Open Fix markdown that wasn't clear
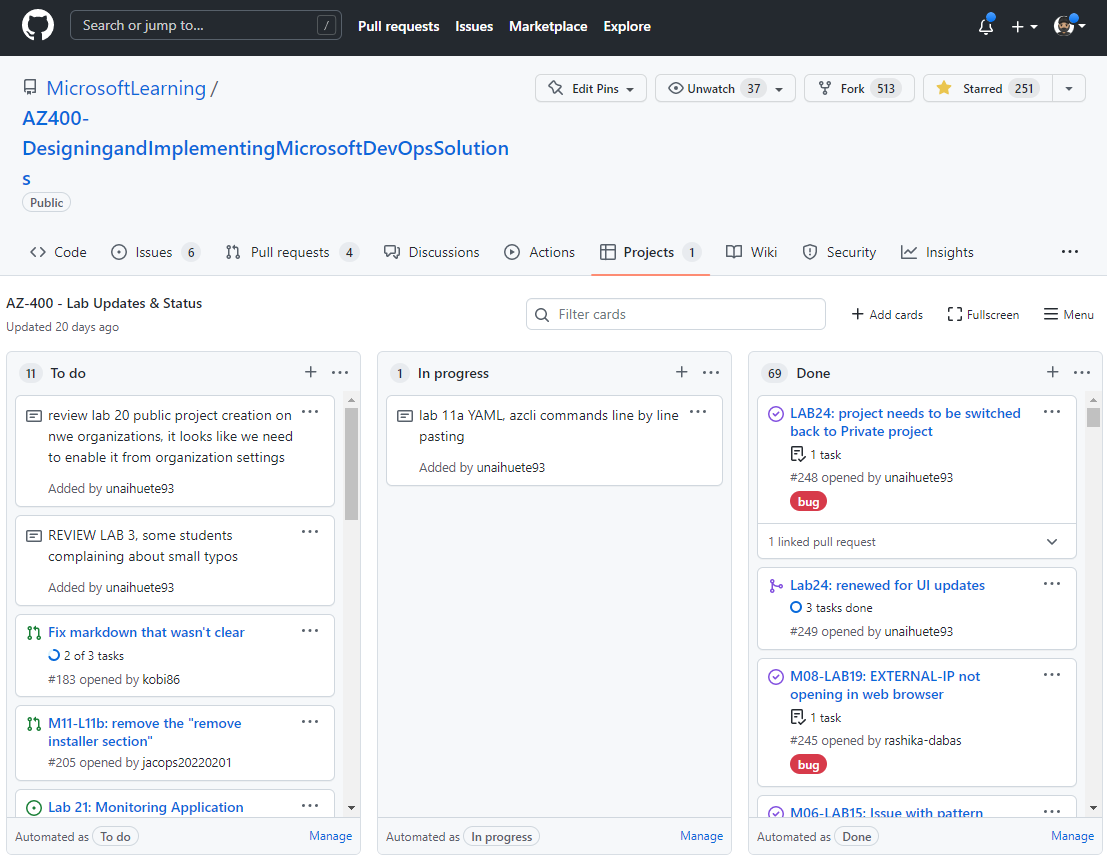The height and width of the screenshot is (859, 1107). [x=146, y=632]
